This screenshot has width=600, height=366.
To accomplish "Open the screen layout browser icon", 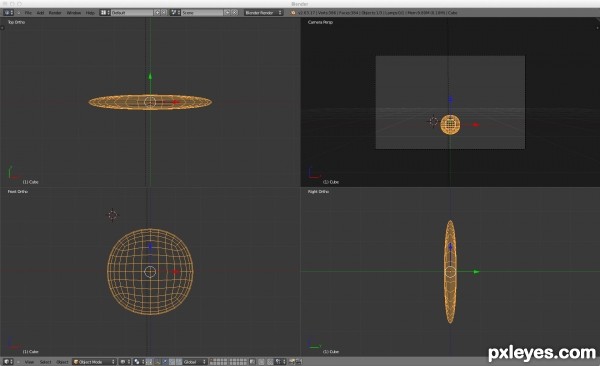I will [105, 13].
